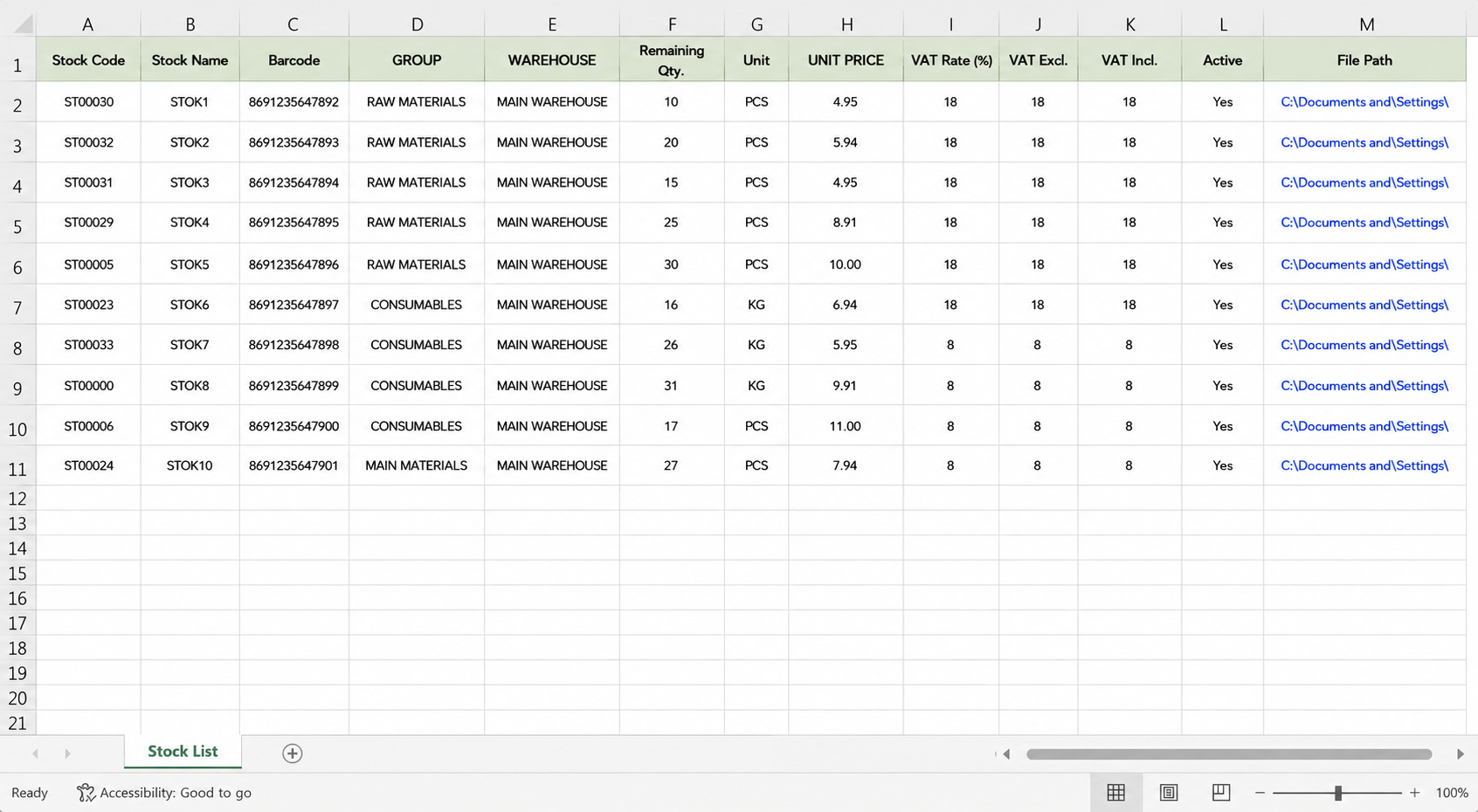Click the horizontal scrollbar thumb
The width and height of the screenshot is (1478, 812).
pos(1229,754)
